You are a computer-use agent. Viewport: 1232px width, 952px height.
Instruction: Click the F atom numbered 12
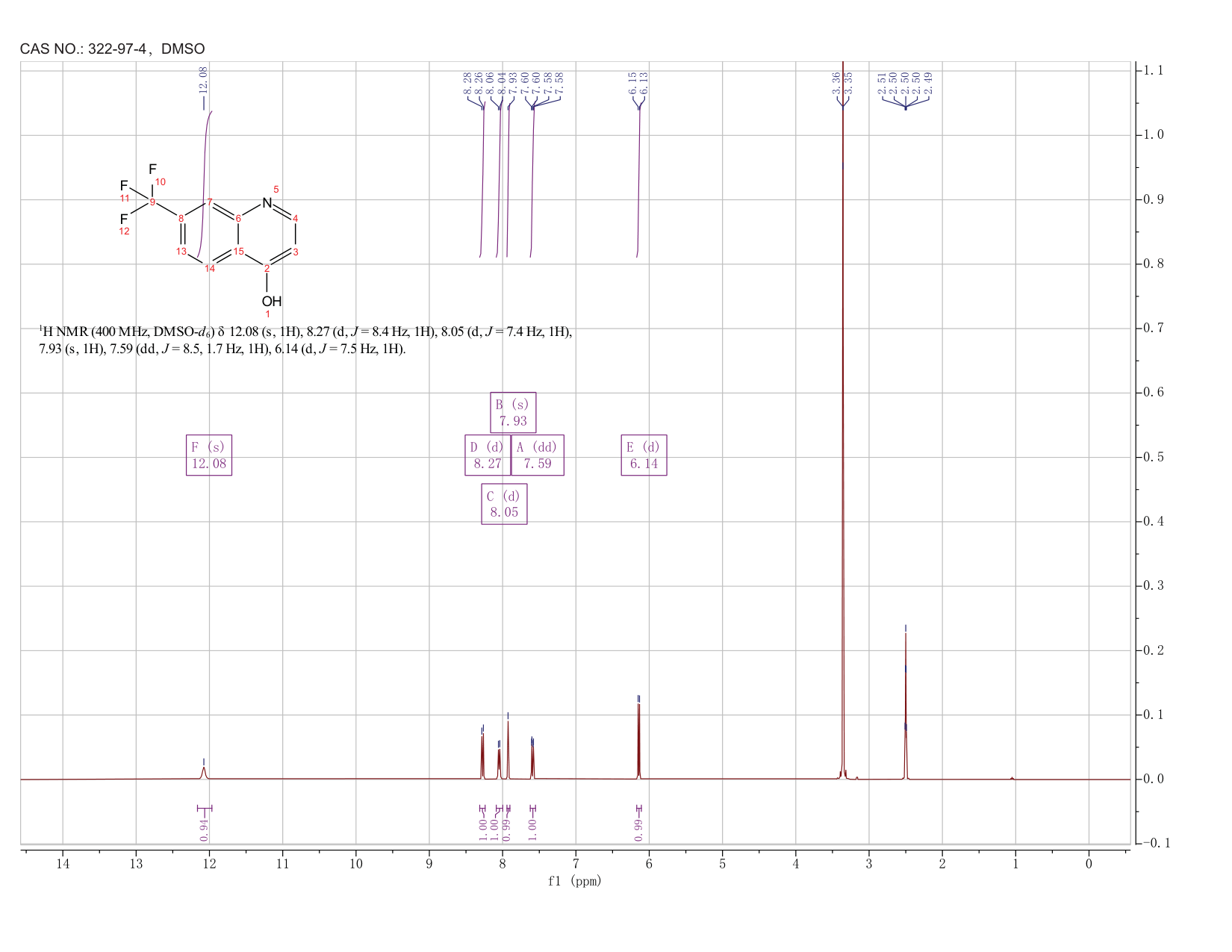point(124,219)
